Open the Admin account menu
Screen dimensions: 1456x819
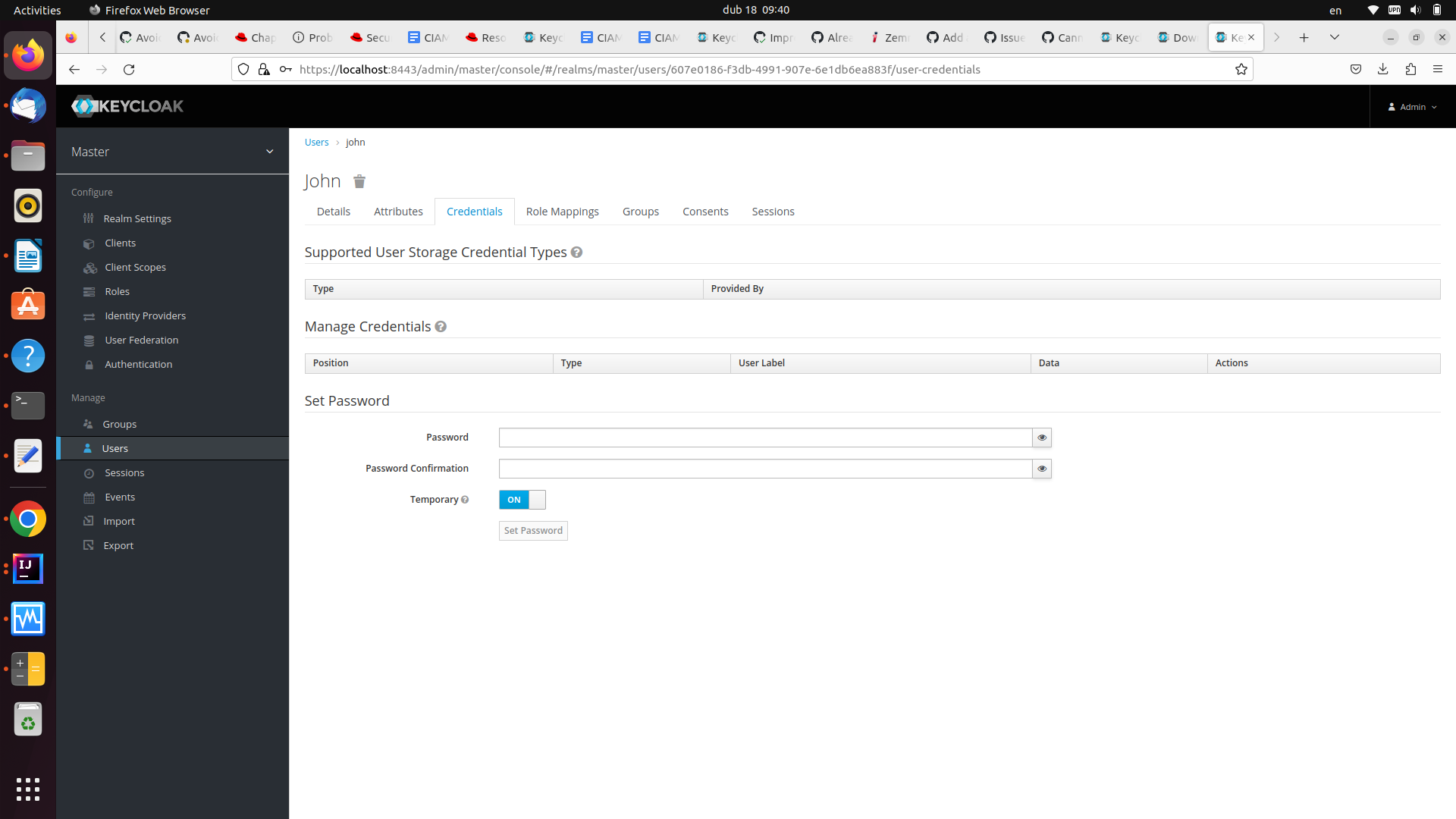pos(1412,106)
